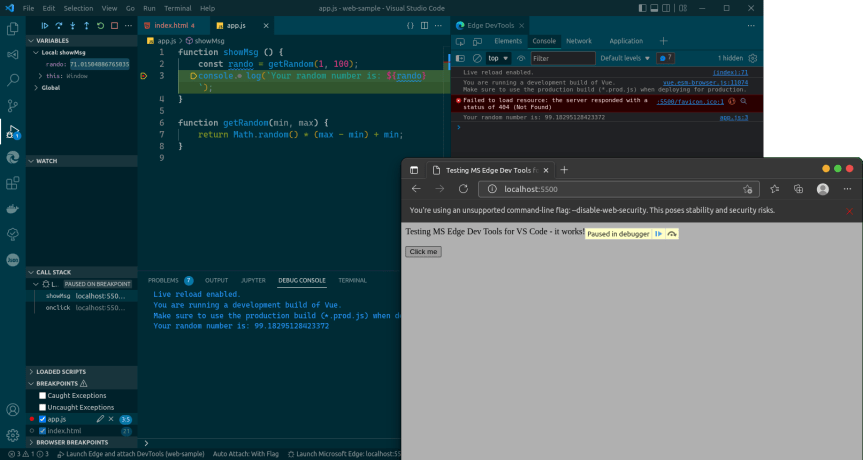Collapse the Local: showMsg scope
Screen dimensions: 863x460
81,52
